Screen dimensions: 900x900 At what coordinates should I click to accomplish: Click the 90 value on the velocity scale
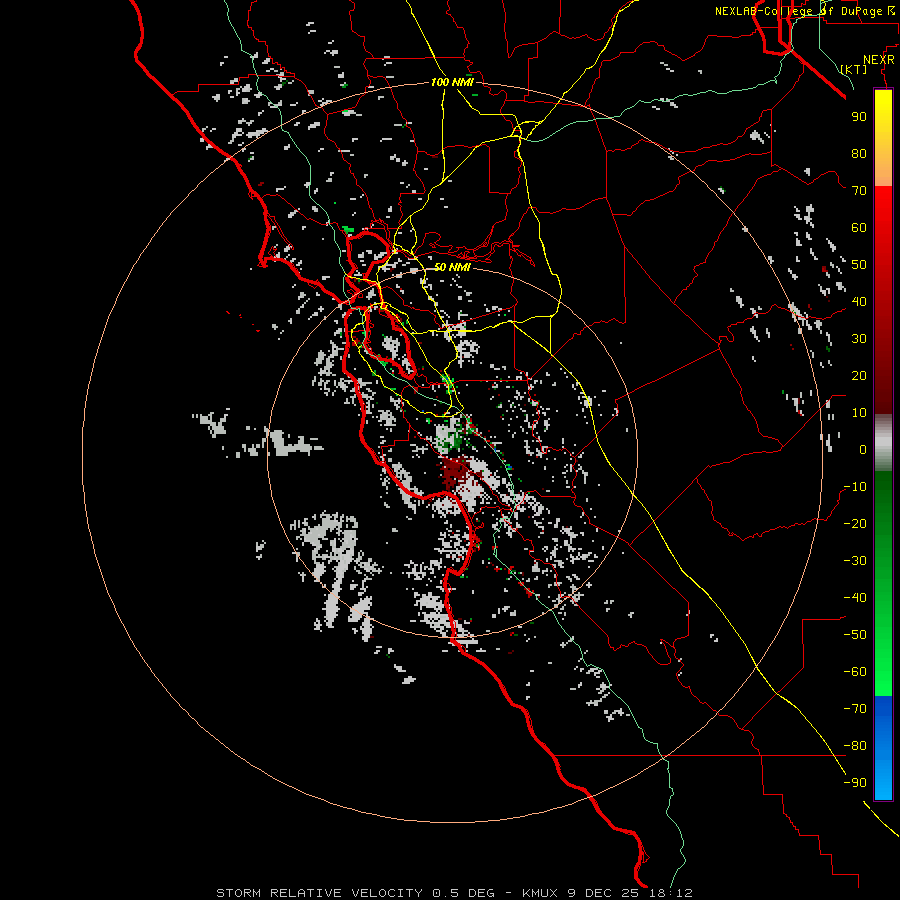[859, 117]
